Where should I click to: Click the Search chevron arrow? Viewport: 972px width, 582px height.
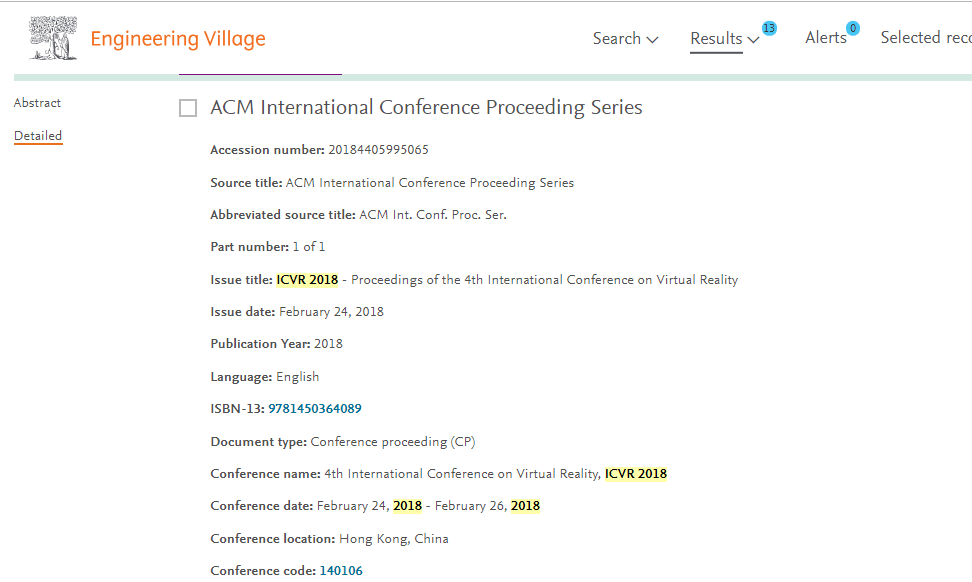tap(652, 40)
